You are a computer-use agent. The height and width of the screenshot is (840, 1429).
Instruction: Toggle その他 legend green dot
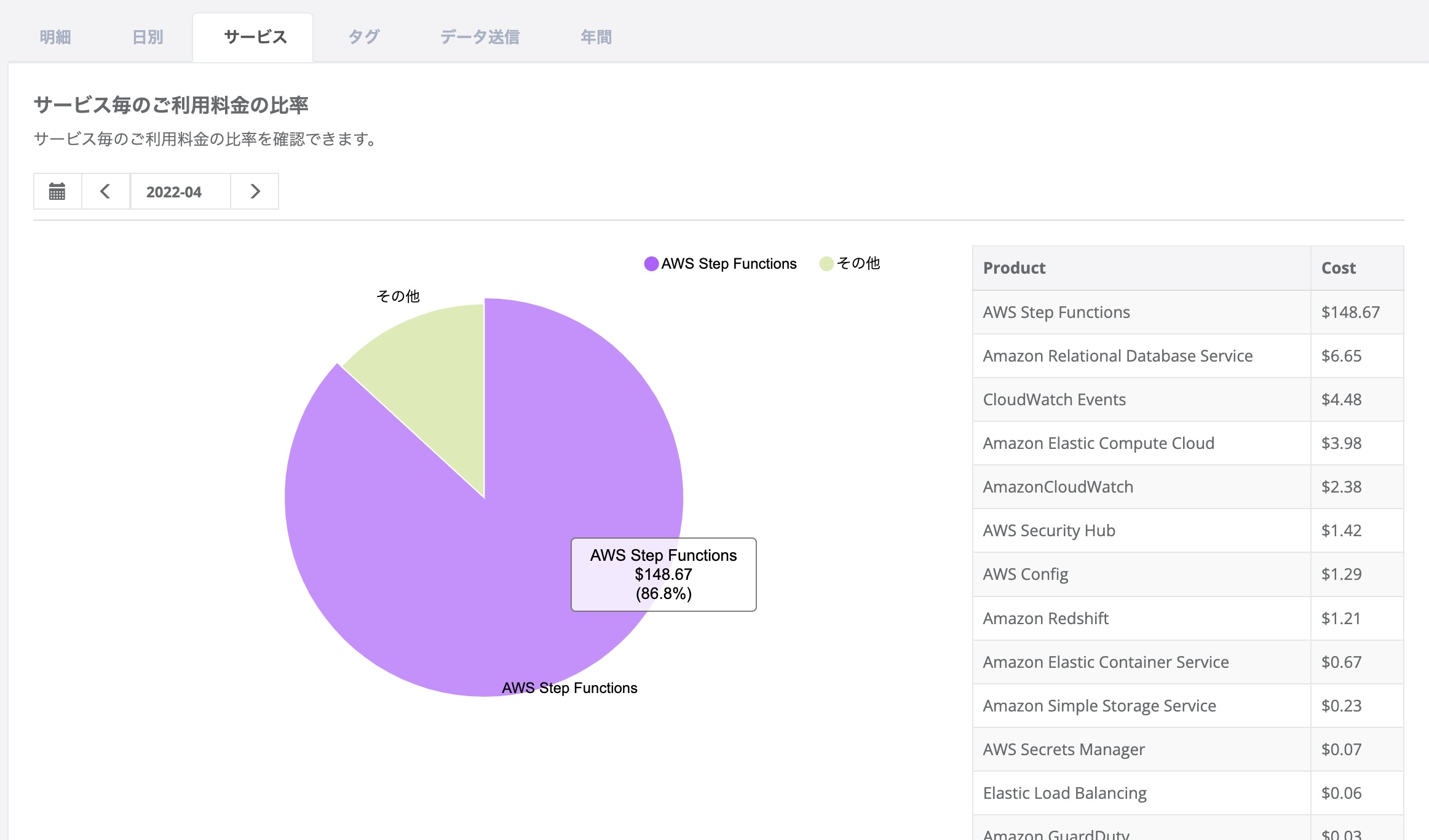[826, 264]
